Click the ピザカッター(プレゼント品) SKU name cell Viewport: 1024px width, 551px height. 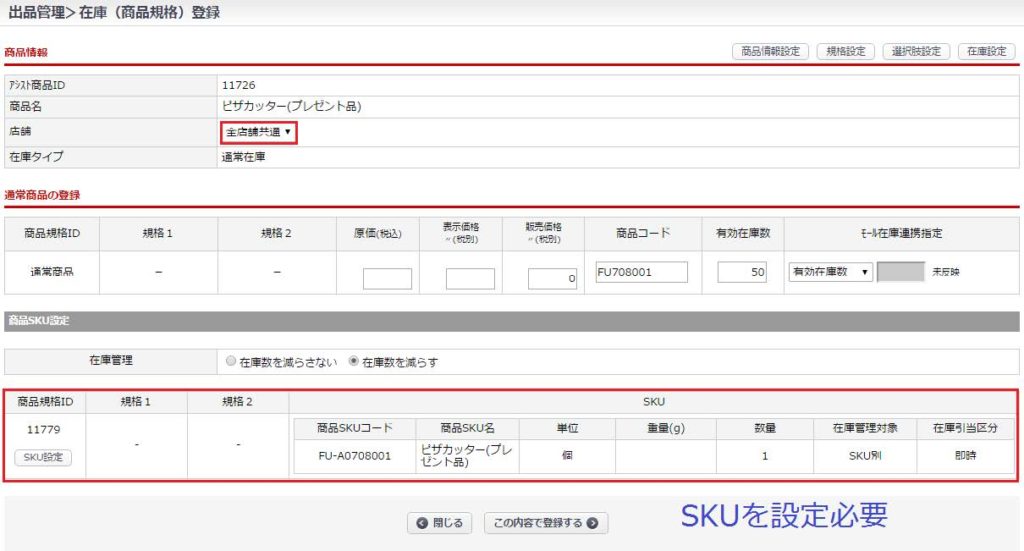click(467, 456)
